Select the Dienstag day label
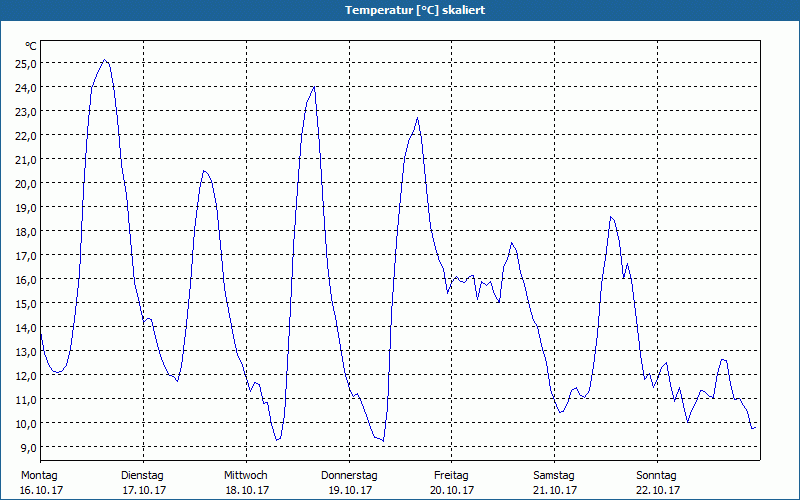The image size is (800, 500). tap(142, 475)
